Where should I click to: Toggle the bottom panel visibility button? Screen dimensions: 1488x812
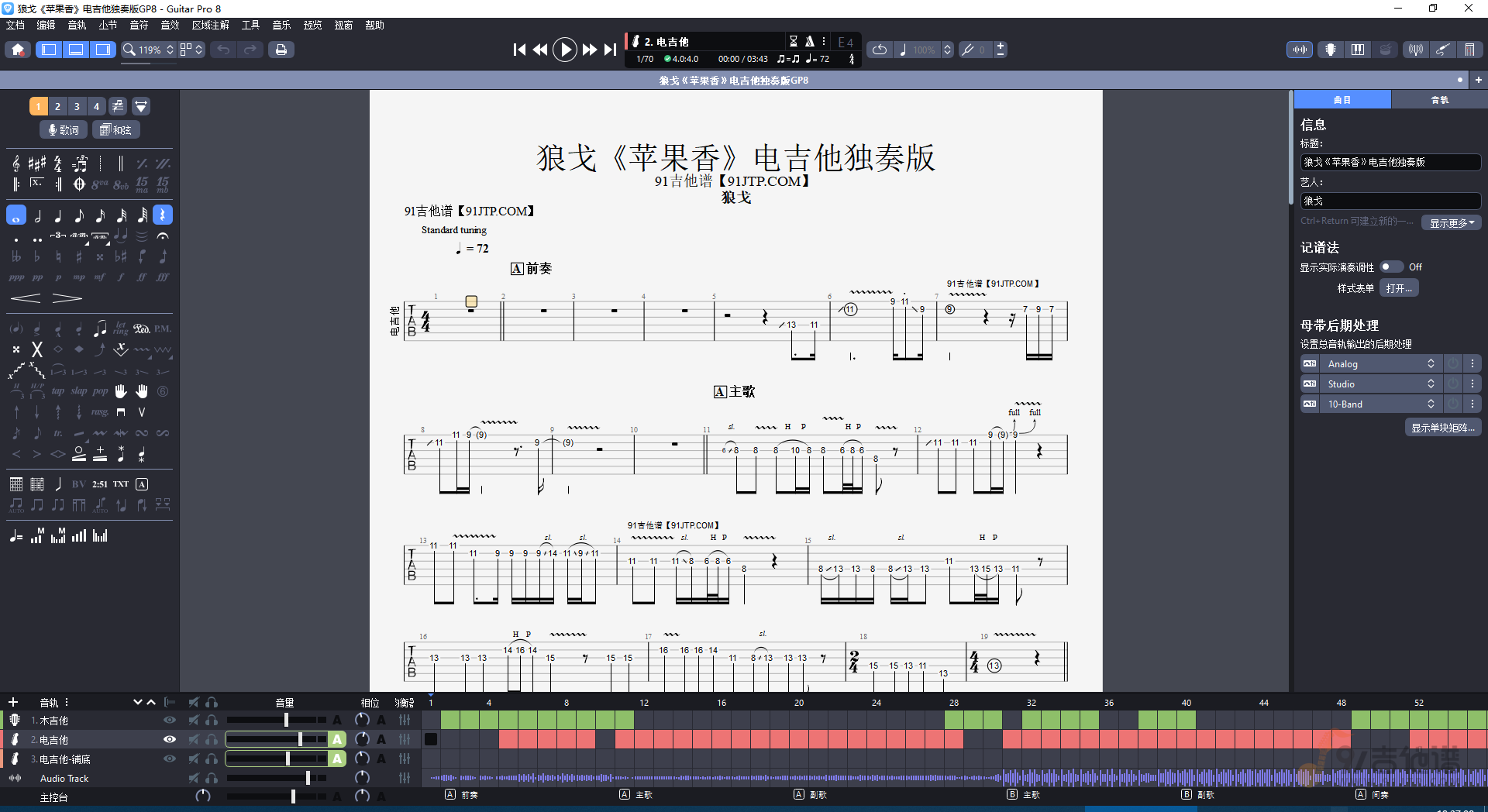[x=76, y=50]
